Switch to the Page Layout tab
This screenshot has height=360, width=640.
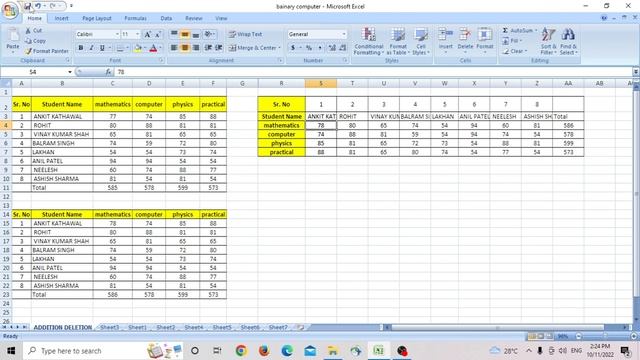pyautogui.click(x=97, y=18)
